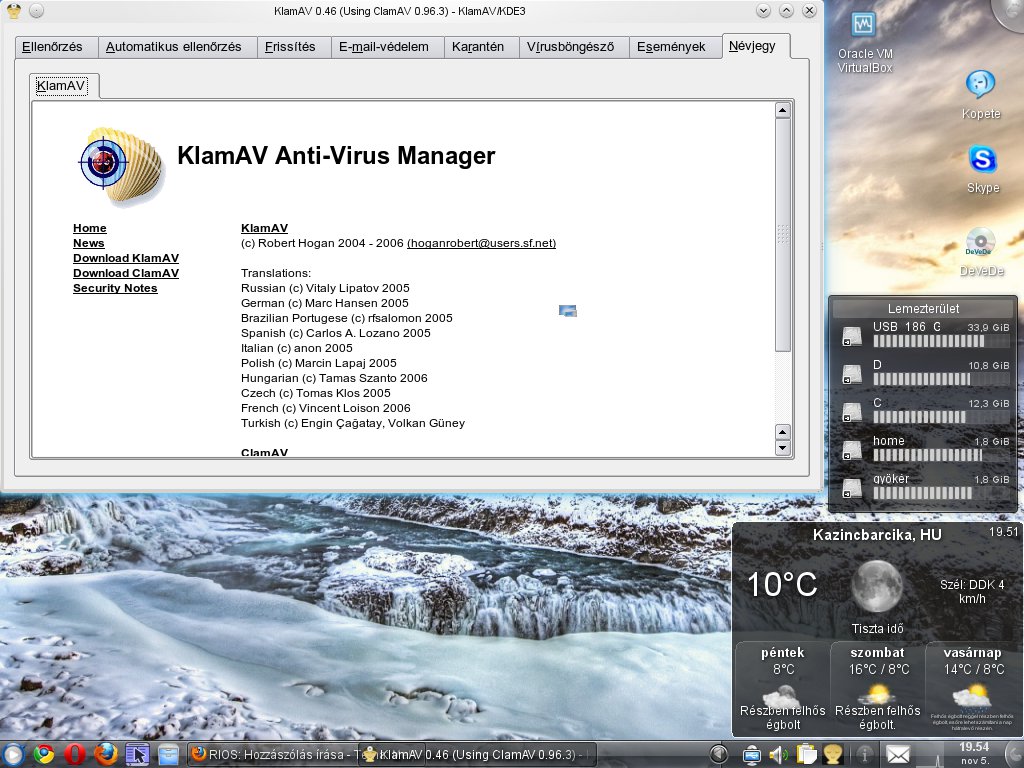Click the home partition icon in Lemezterület
Screen dimensions: 1024x768
click(x=852, y=451)
